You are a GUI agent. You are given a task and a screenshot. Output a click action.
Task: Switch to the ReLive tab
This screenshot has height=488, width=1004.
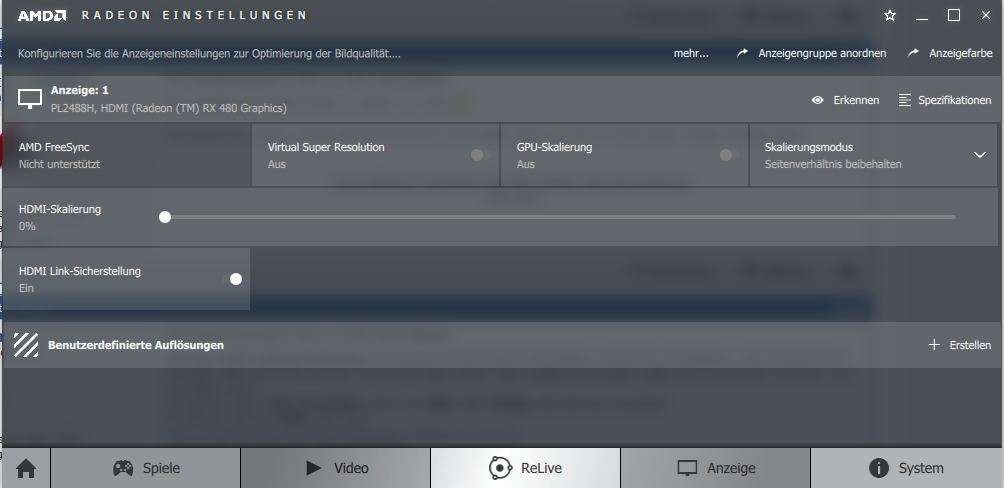(525, 468)
